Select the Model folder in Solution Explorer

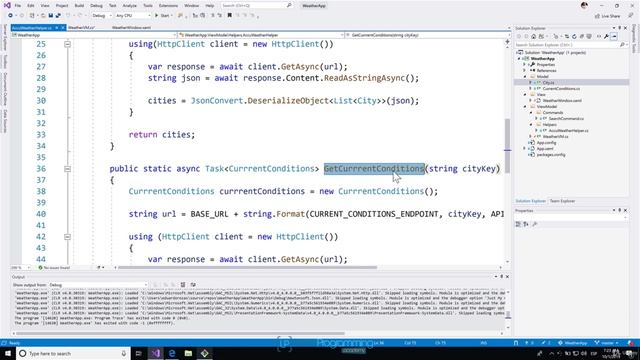542,76
